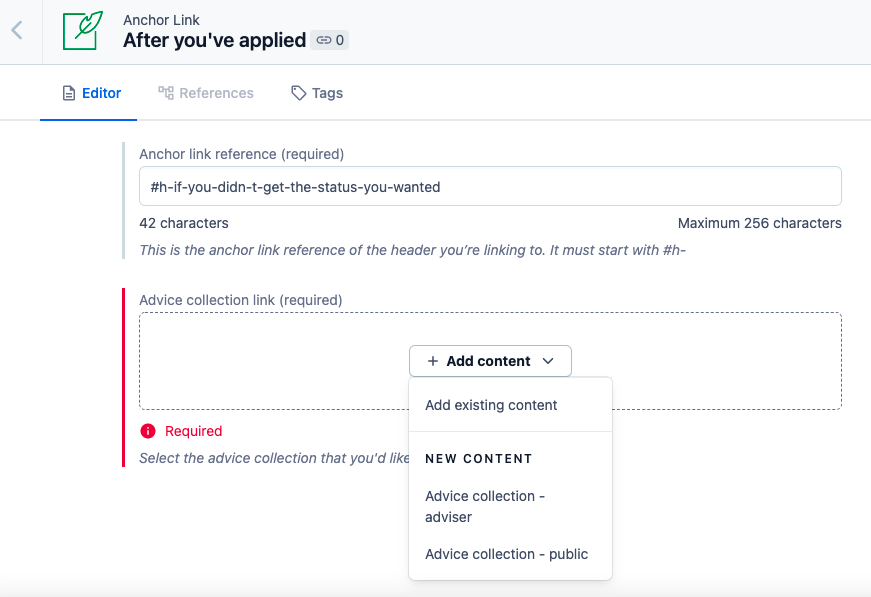Select Advice collection - public option
Screen dimensions: 871x597
point(506,554)
